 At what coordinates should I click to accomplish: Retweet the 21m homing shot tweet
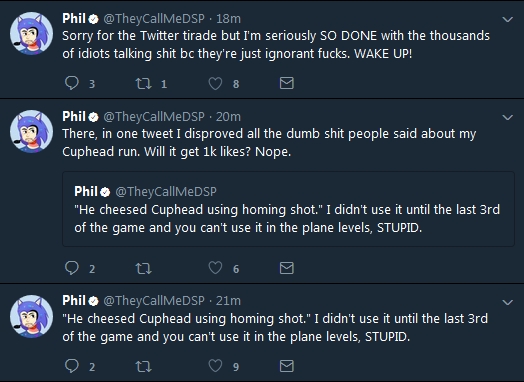(143, 367)
